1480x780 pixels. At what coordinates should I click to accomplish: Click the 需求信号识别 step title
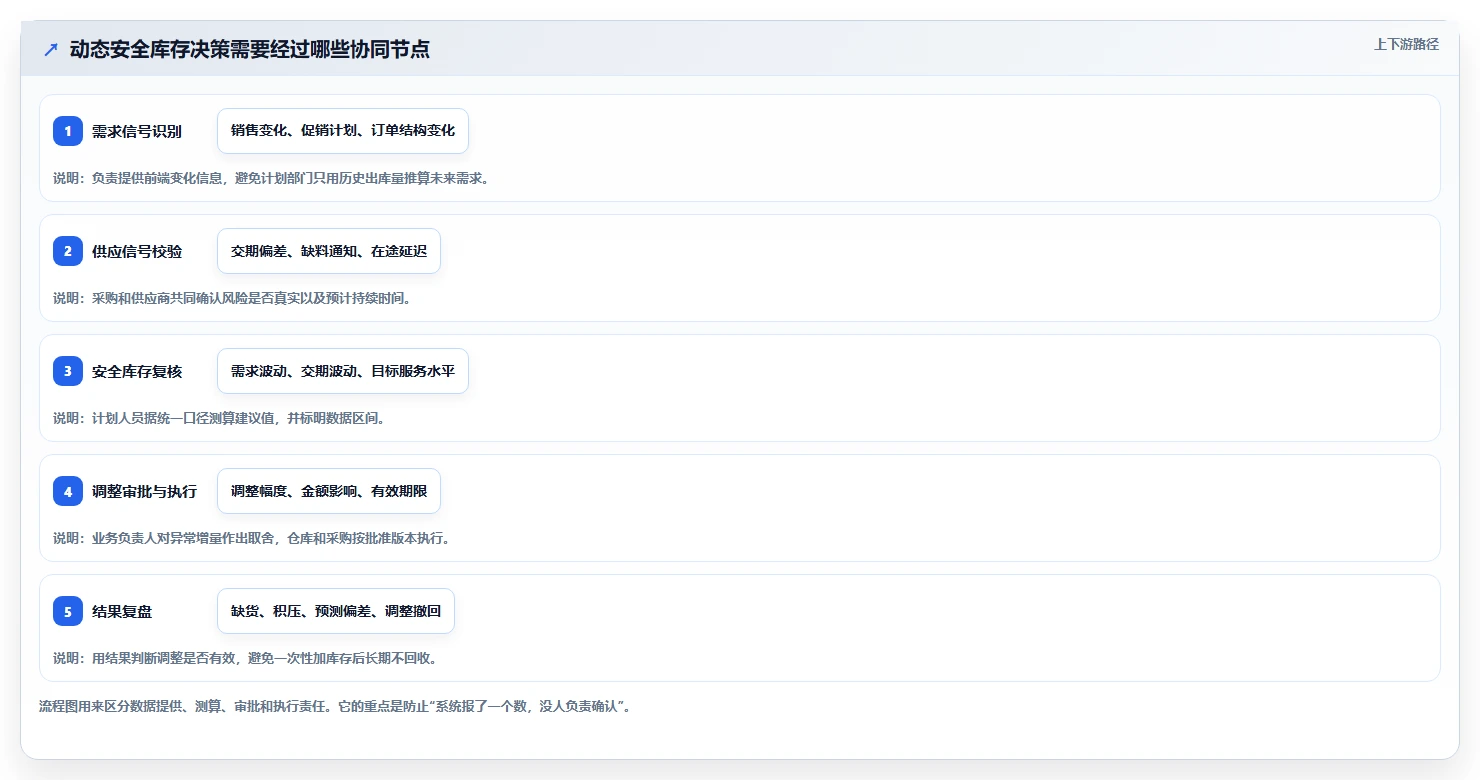point(137,131)
